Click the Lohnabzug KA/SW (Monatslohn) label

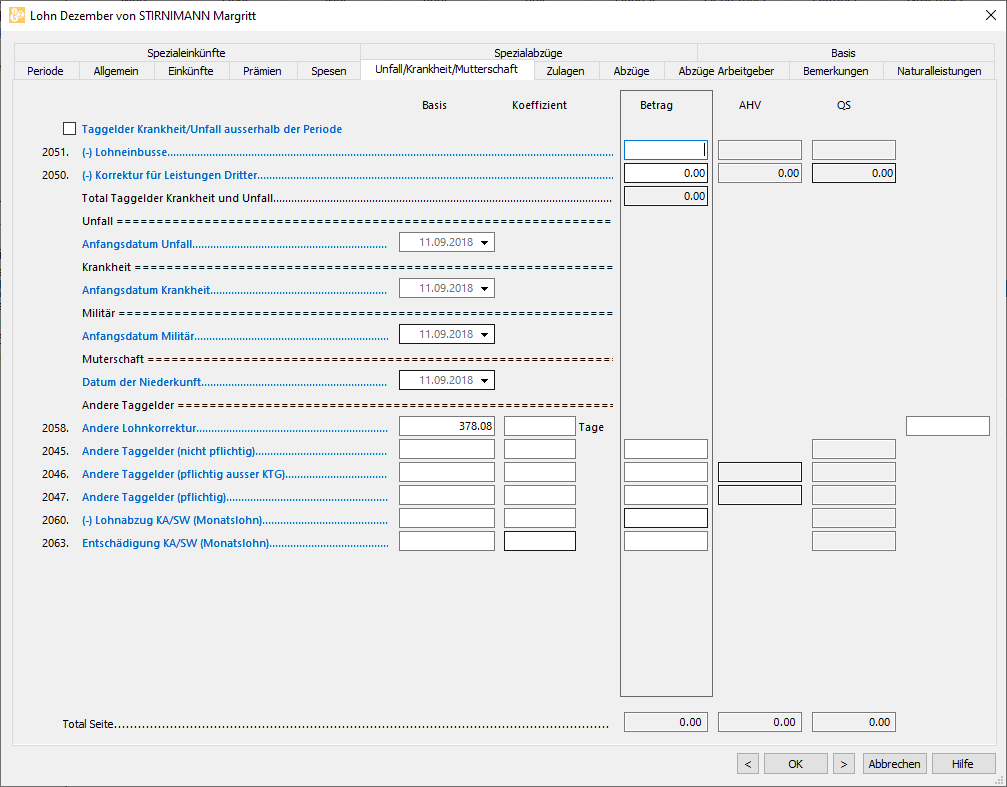pyautogui.click(x=171, y=520)
